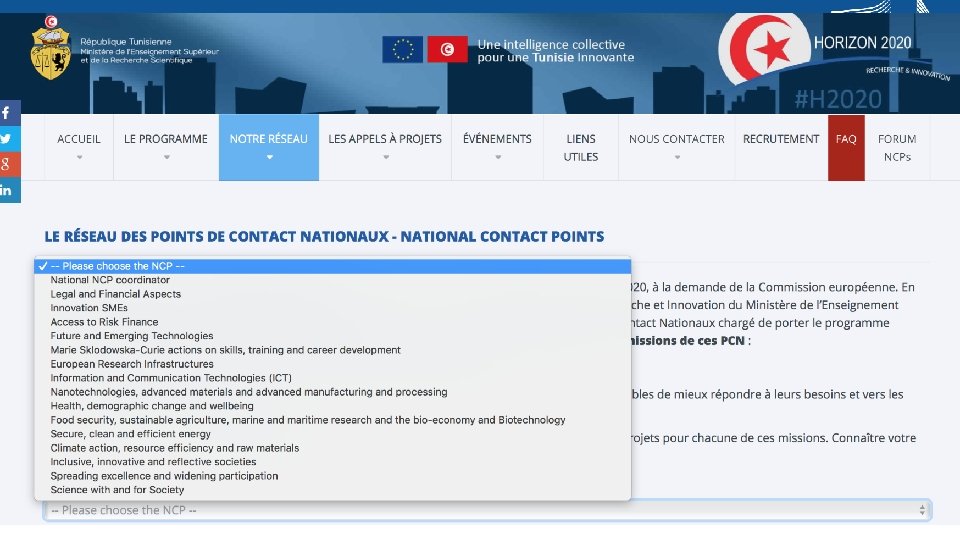The width and height of the screenshot is (960, 540).
Task: Choose Spreading excellence and widening participation
Action: click(332, 476)
